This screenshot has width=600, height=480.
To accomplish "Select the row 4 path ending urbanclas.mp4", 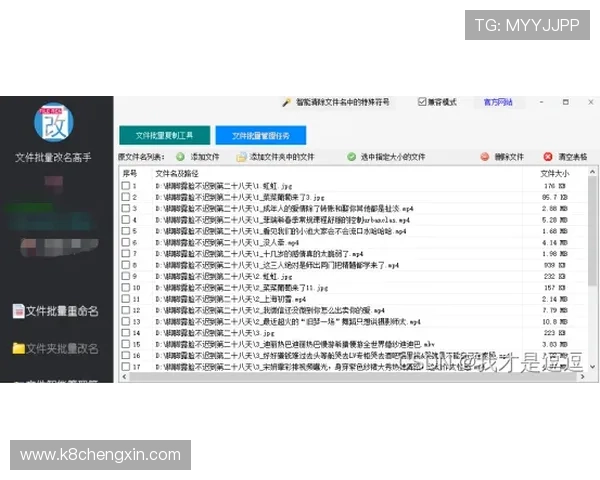I will pyautogui.click(x=282, y=220).
